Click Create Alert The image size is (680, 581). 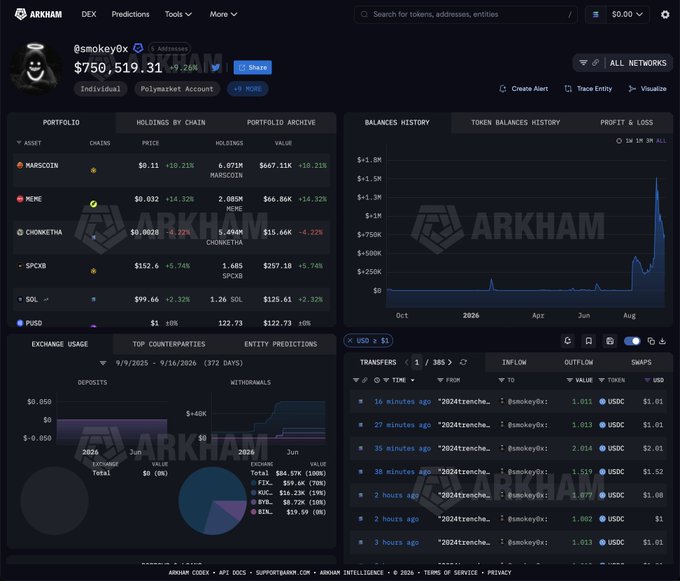coord(524,88)
